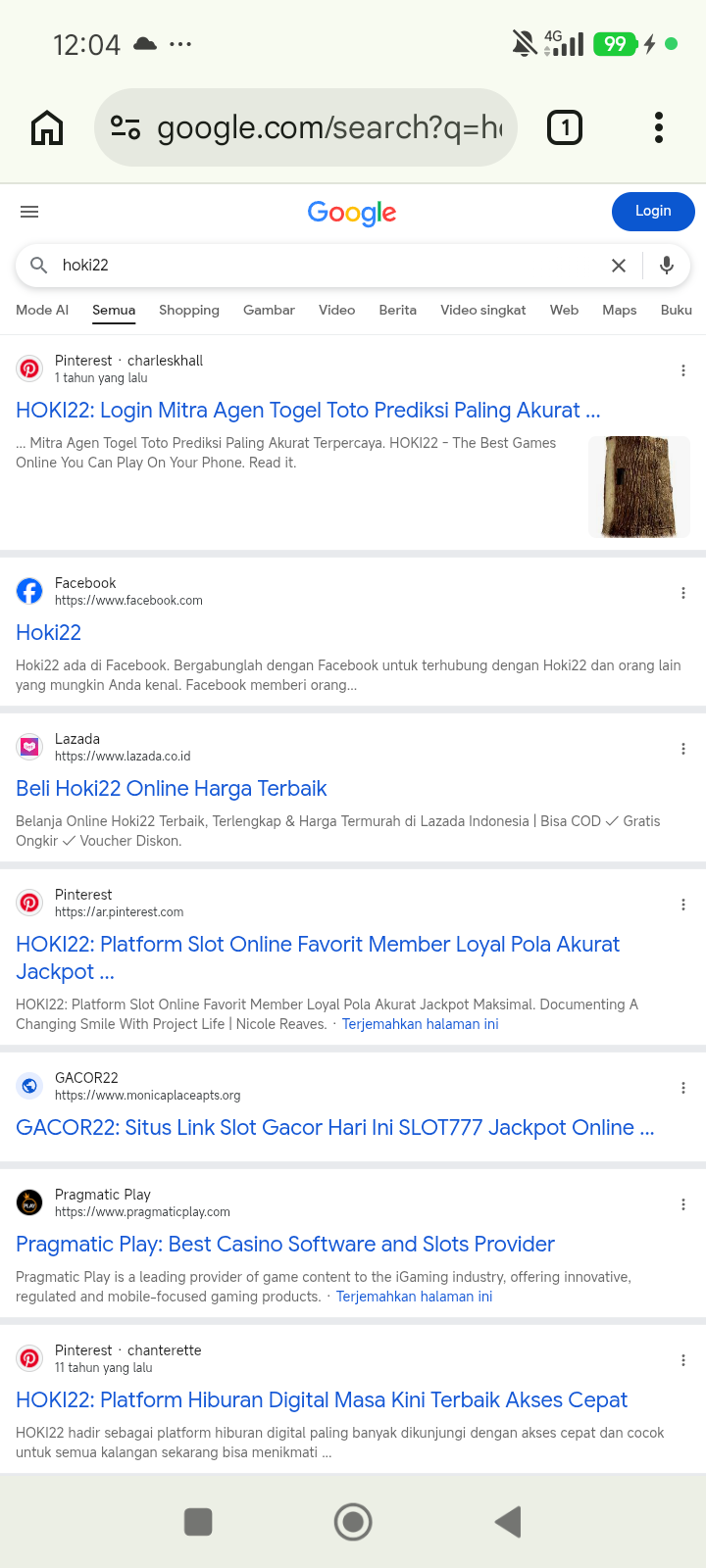
Task: Switch to the Shopping tab
Action: click(189, 310)
